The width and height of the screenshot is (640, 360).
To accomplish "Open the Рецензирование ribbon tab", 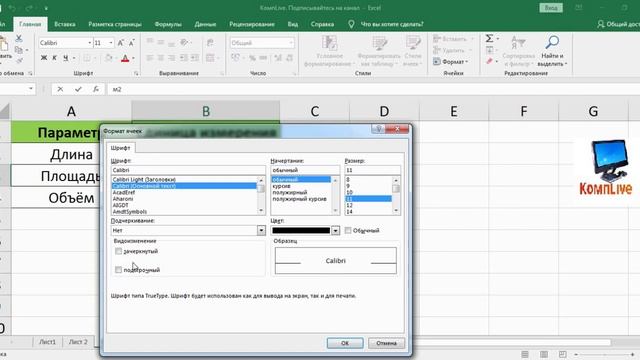I will 252,24.
